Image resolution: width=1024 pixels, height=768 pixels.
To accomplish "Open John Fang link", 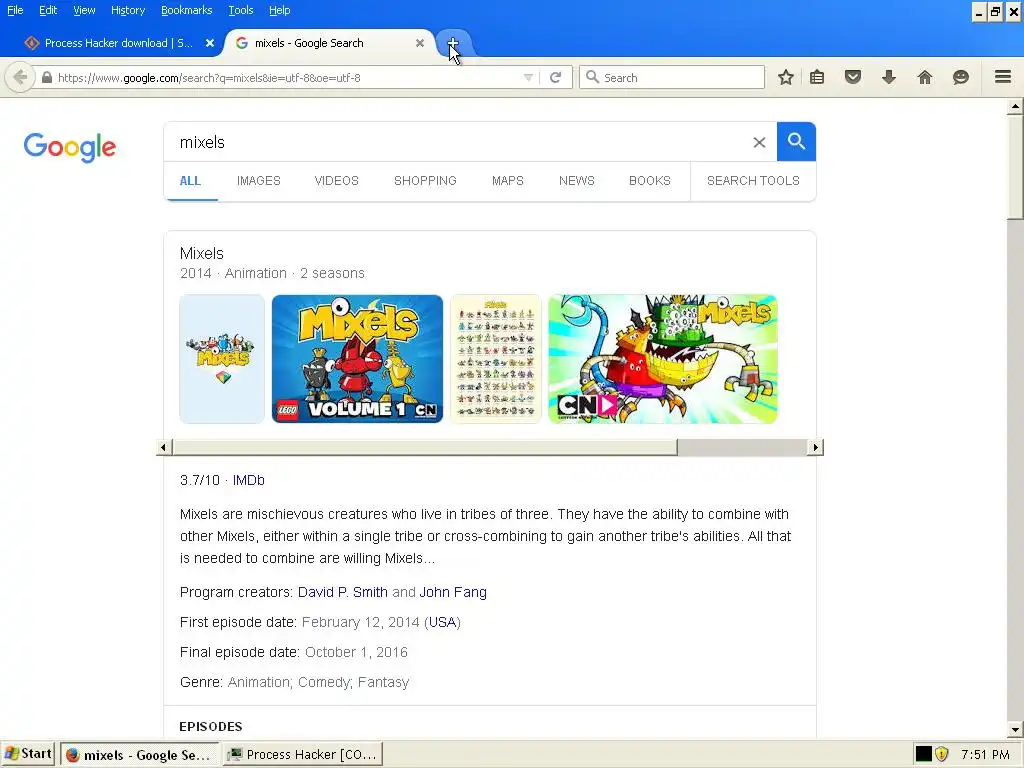I will coord(453,592).
